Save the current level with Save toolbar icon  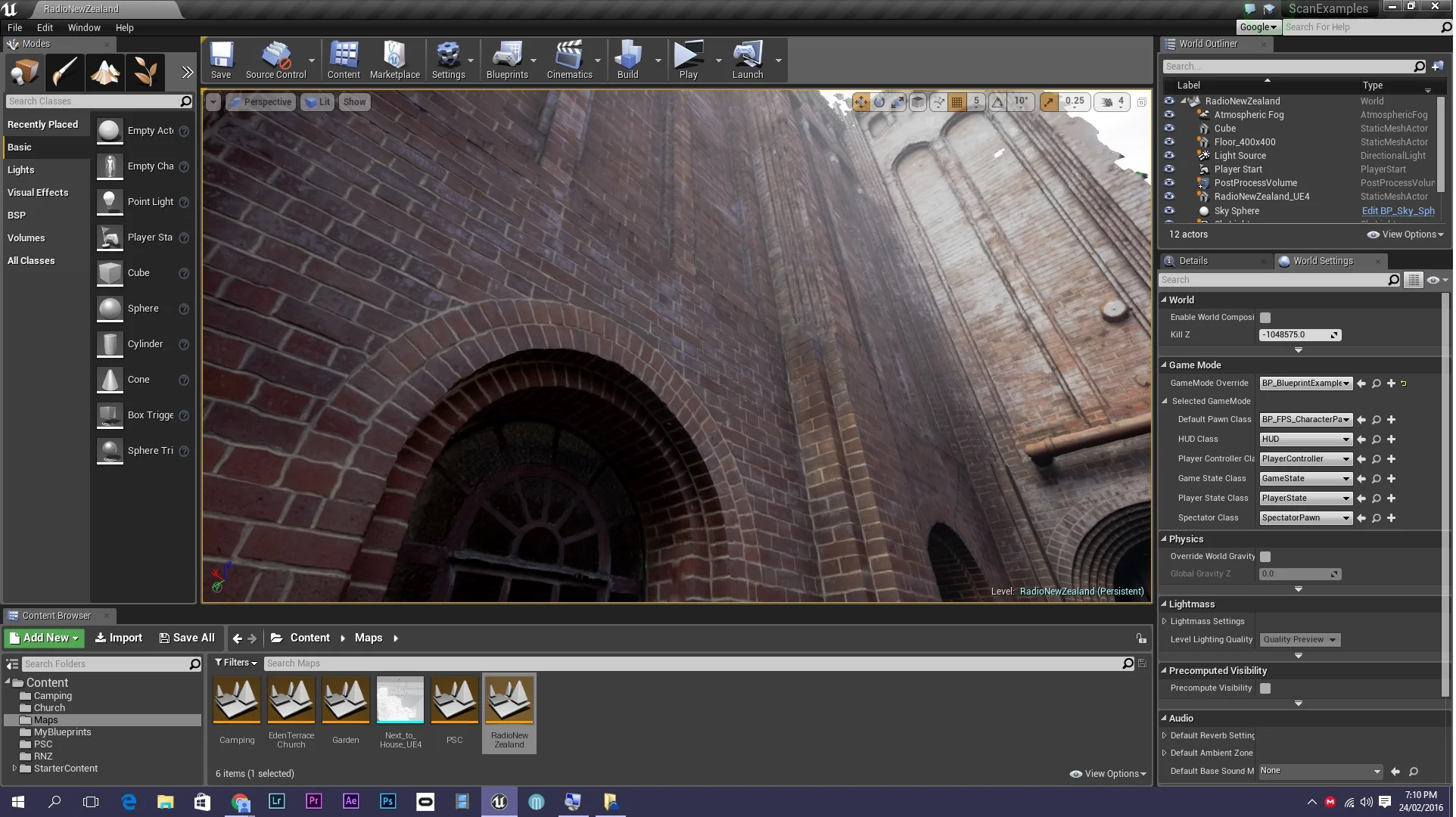221,60
